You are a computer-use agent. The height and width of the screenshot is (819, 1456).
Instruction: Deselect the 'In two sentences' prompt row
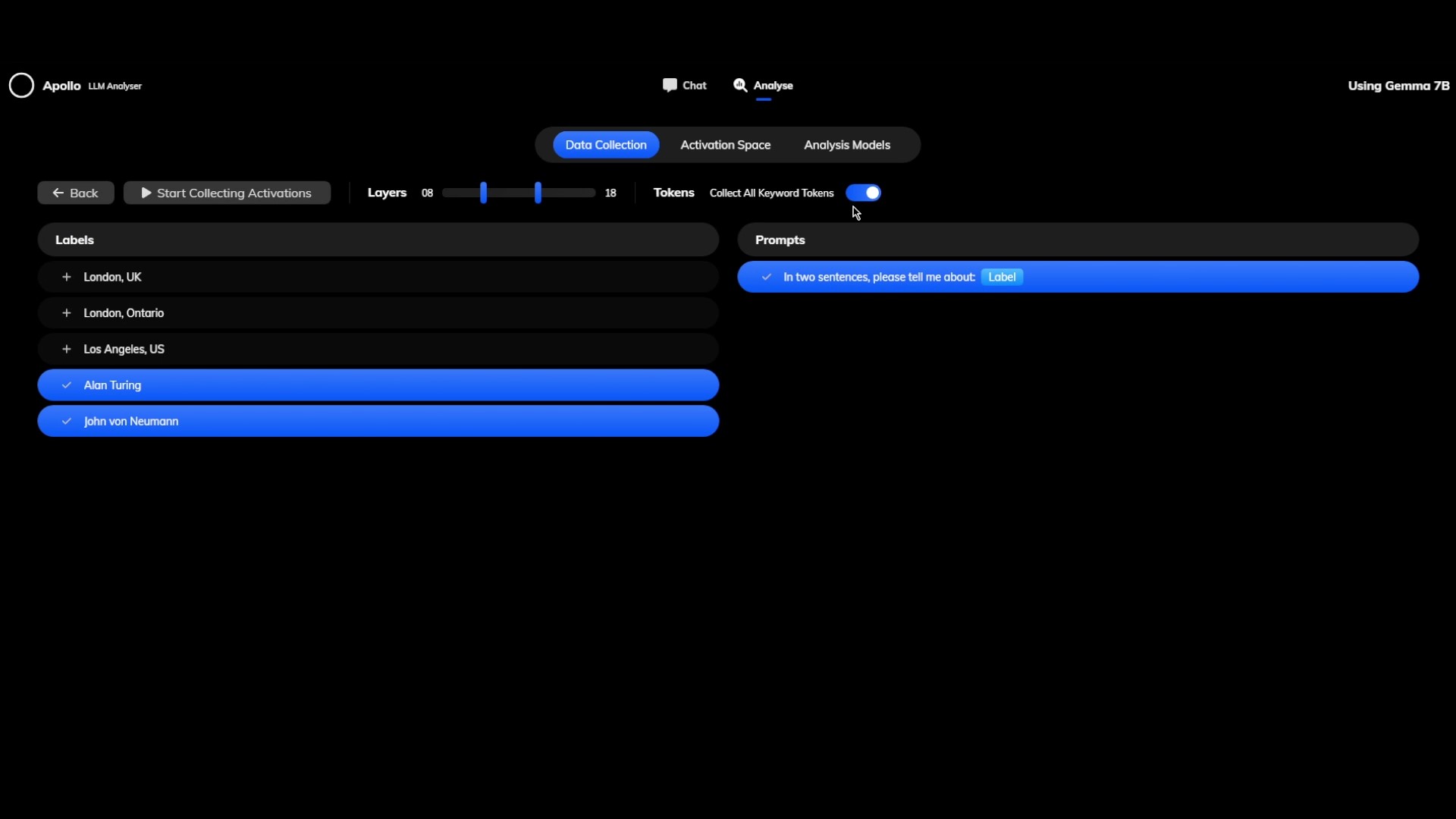coord(1213,277)
